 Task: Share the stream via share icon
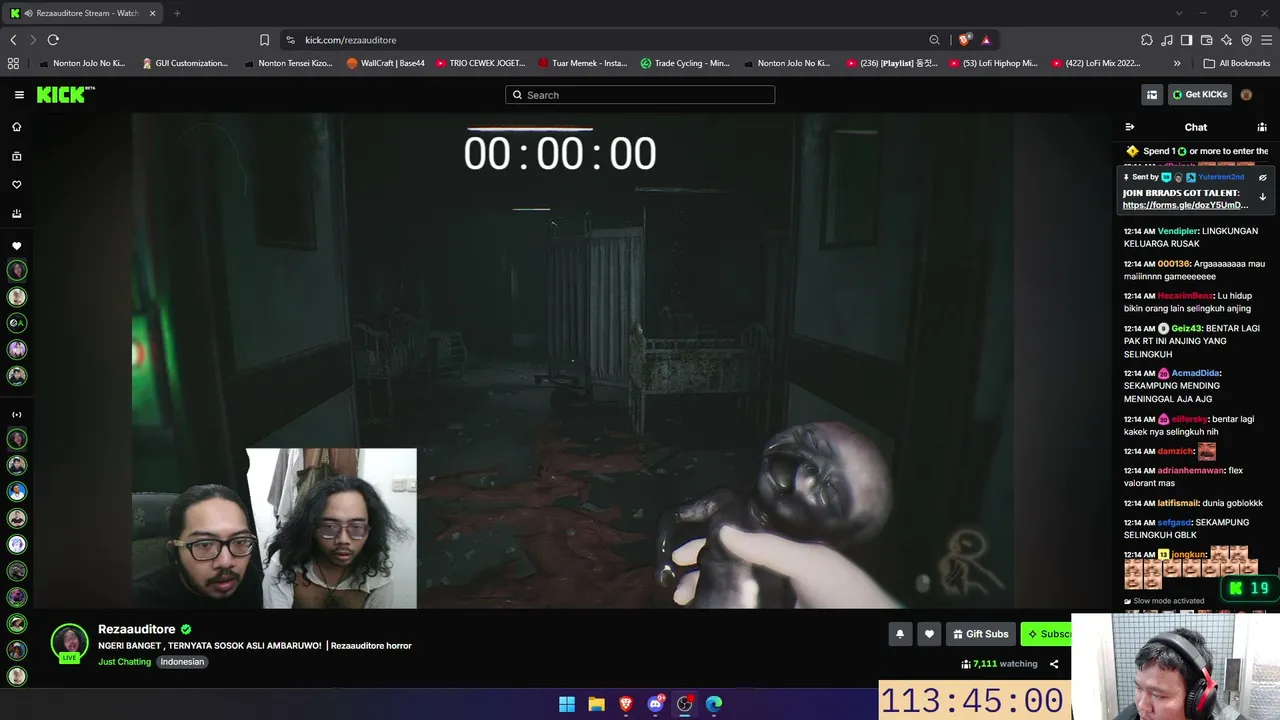1054,664
